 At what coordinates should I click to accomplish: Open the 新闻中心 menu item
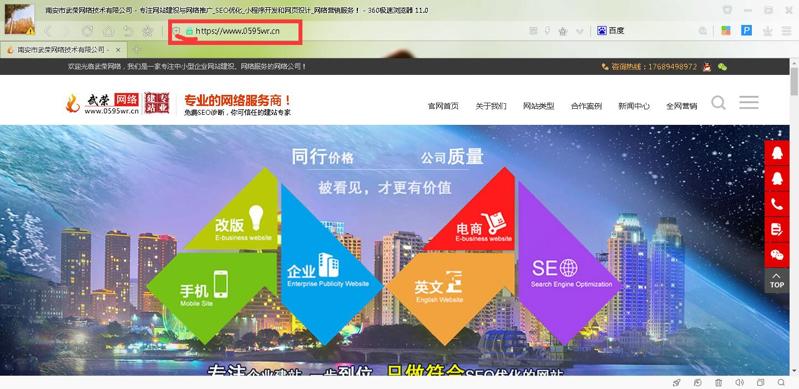tap(634, 106)
